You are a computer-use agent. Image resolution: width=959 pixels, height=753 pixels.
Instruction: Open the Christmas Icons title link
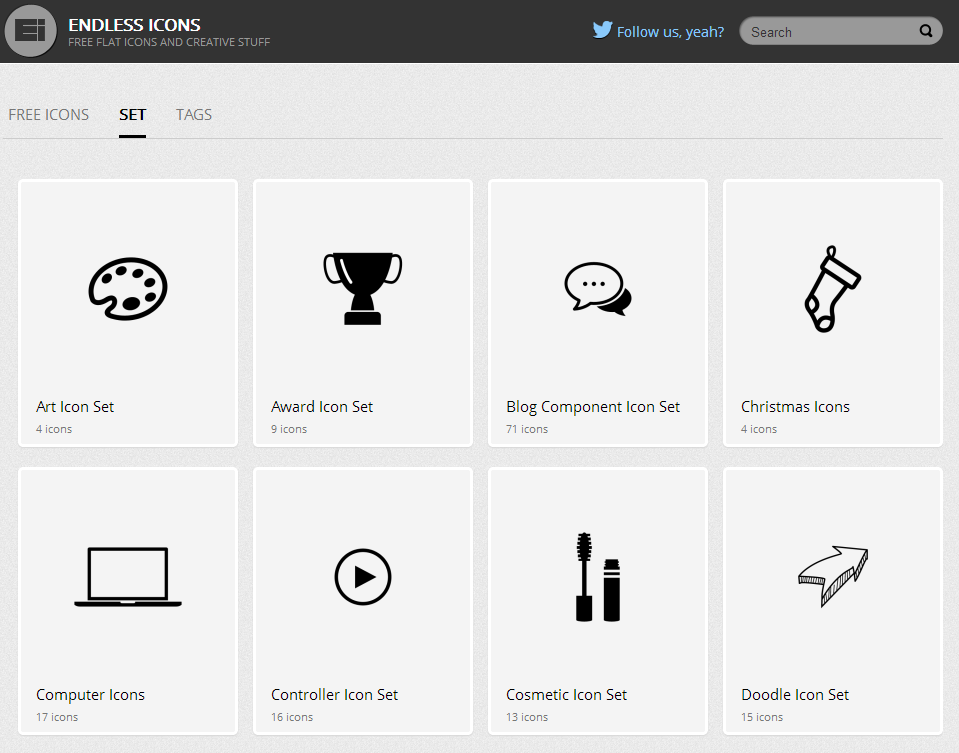click(795, 407)
